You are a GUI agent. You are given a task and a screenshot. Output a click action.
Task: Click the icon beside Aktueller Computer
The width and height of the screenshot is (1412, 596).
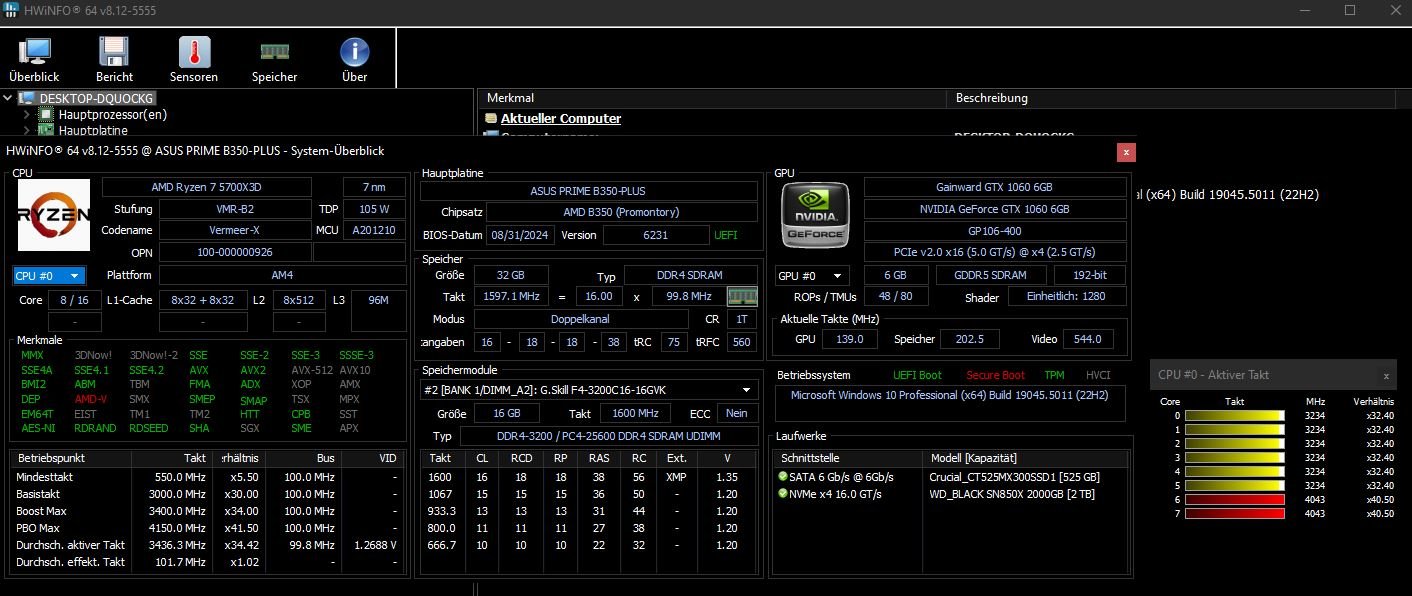point(491,118)
